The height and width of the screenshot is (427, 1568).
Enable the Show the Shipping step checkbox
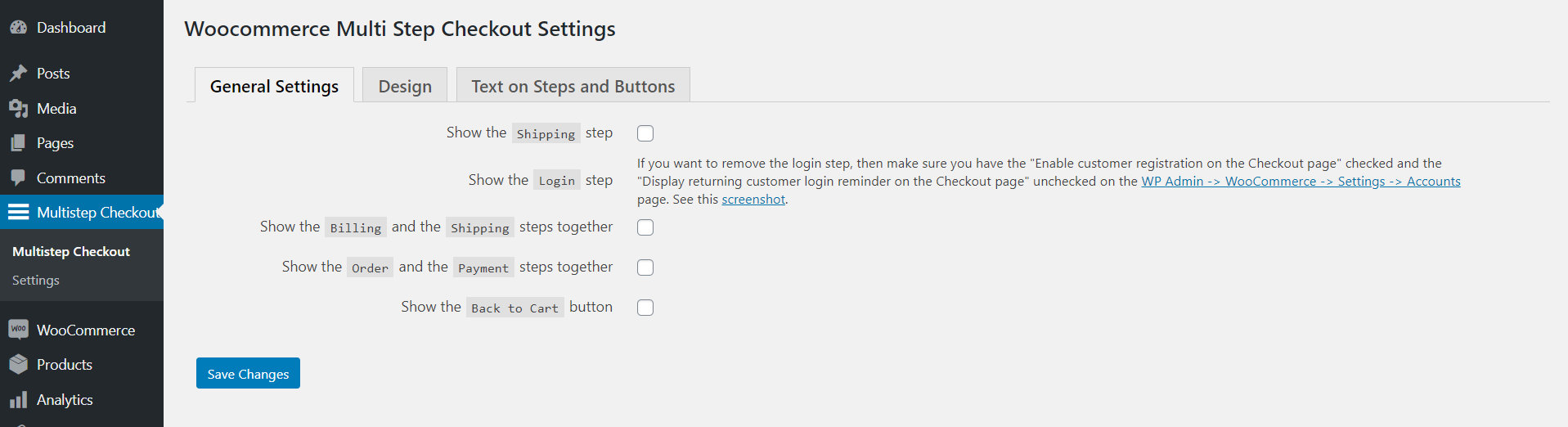pyautogui.click(x=645, y=133)
